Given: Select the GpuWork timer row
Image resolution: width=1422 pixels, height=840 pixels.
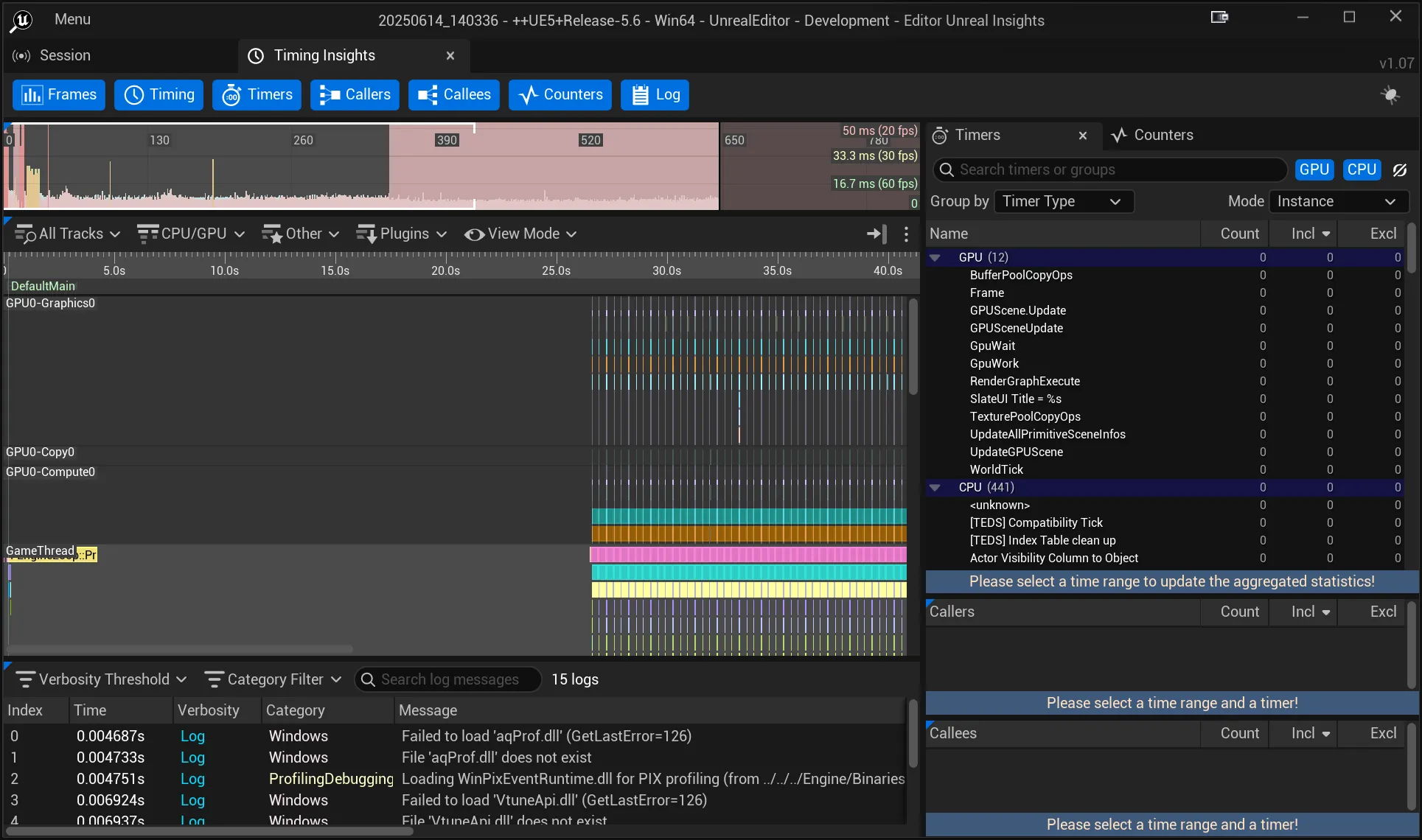Looking at the screenshot, I should click(x=1165, y=364).
